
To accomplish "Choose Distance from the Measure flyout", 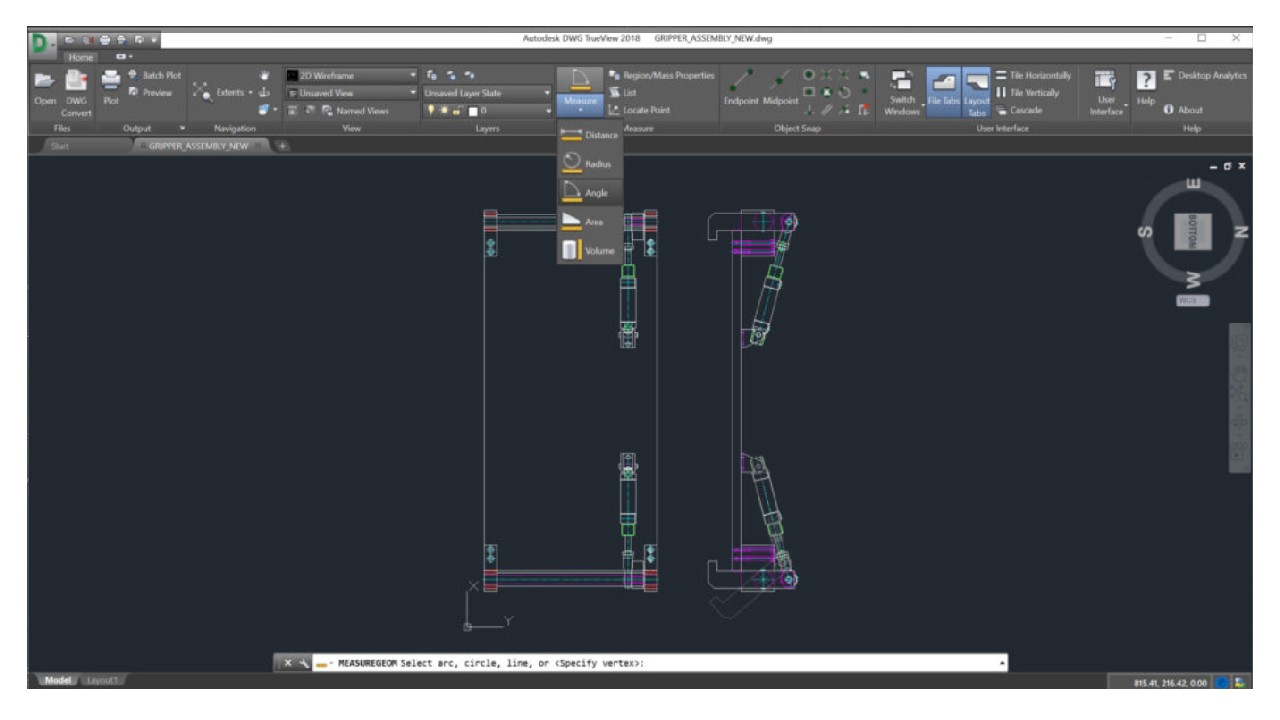I will click(591, 135).
